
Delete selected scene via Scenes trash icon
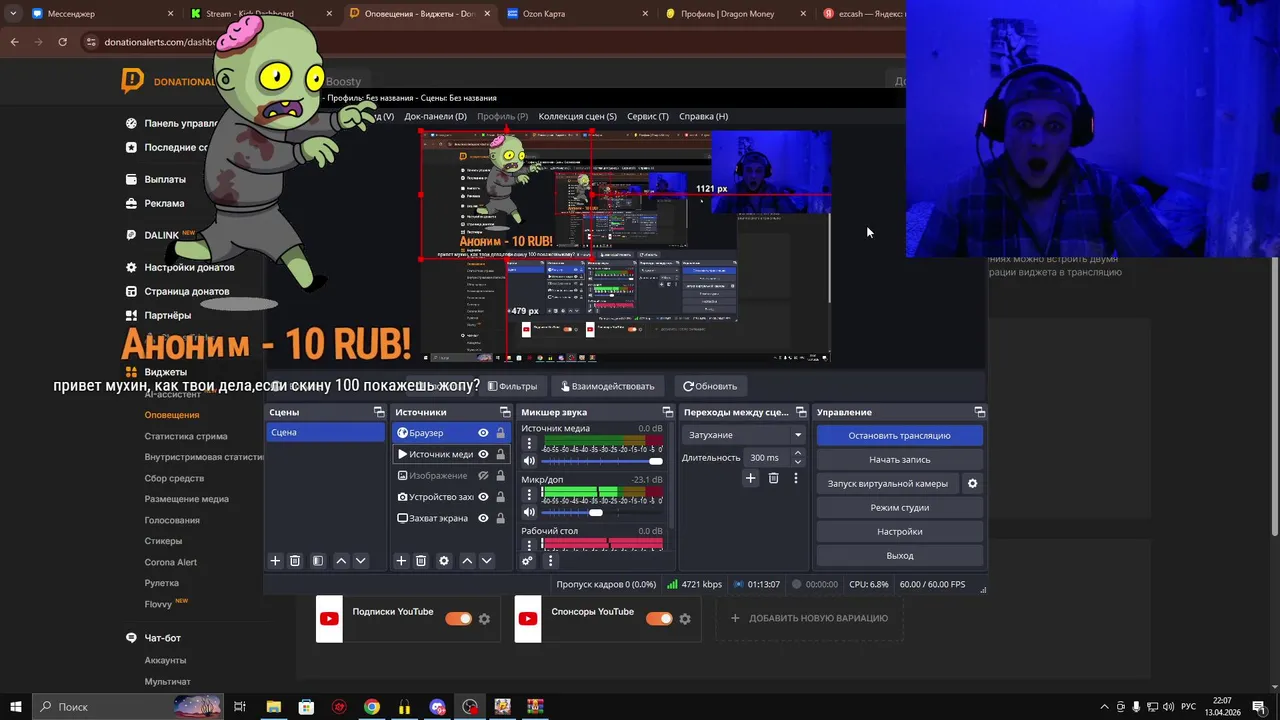tap(295, 561)
